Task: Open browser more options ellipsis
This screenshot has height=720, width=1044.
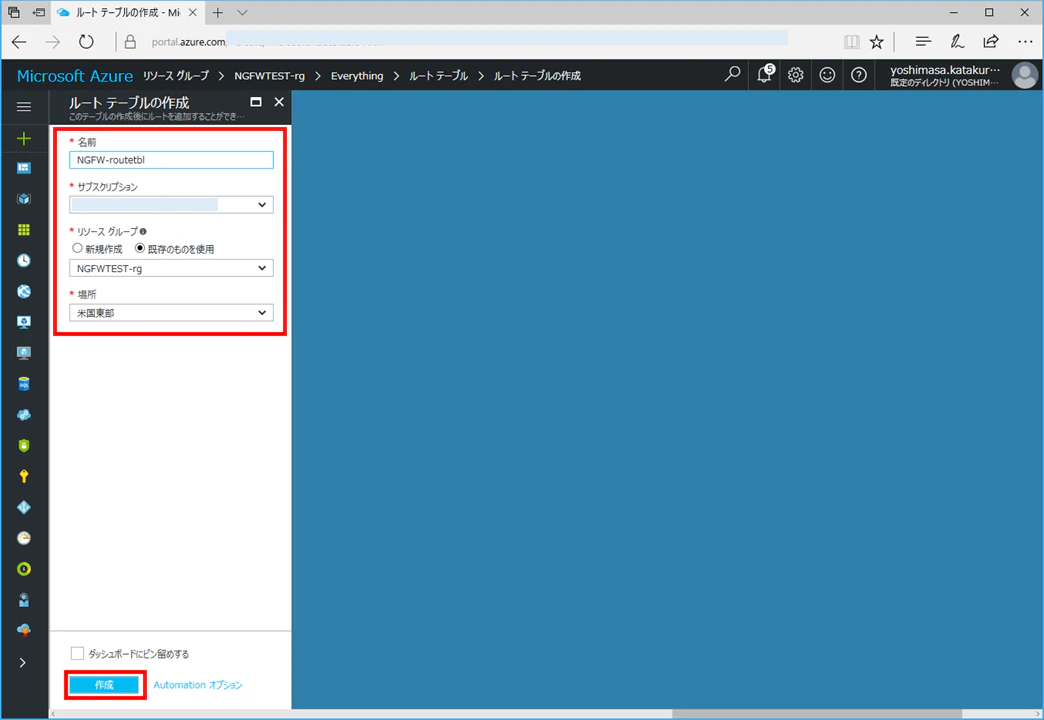Action: click(x=1025, y=42)
